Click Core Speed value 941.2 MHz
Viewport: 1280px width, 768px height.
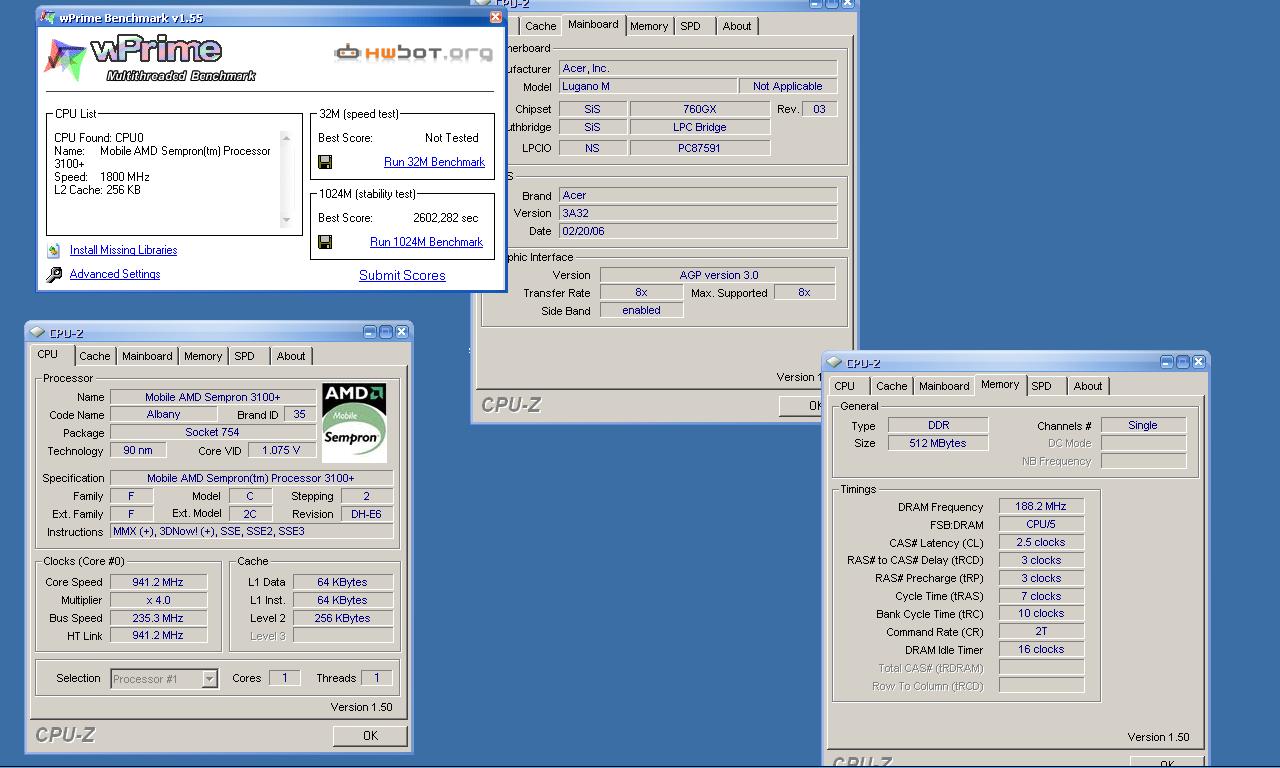[158, 582]
